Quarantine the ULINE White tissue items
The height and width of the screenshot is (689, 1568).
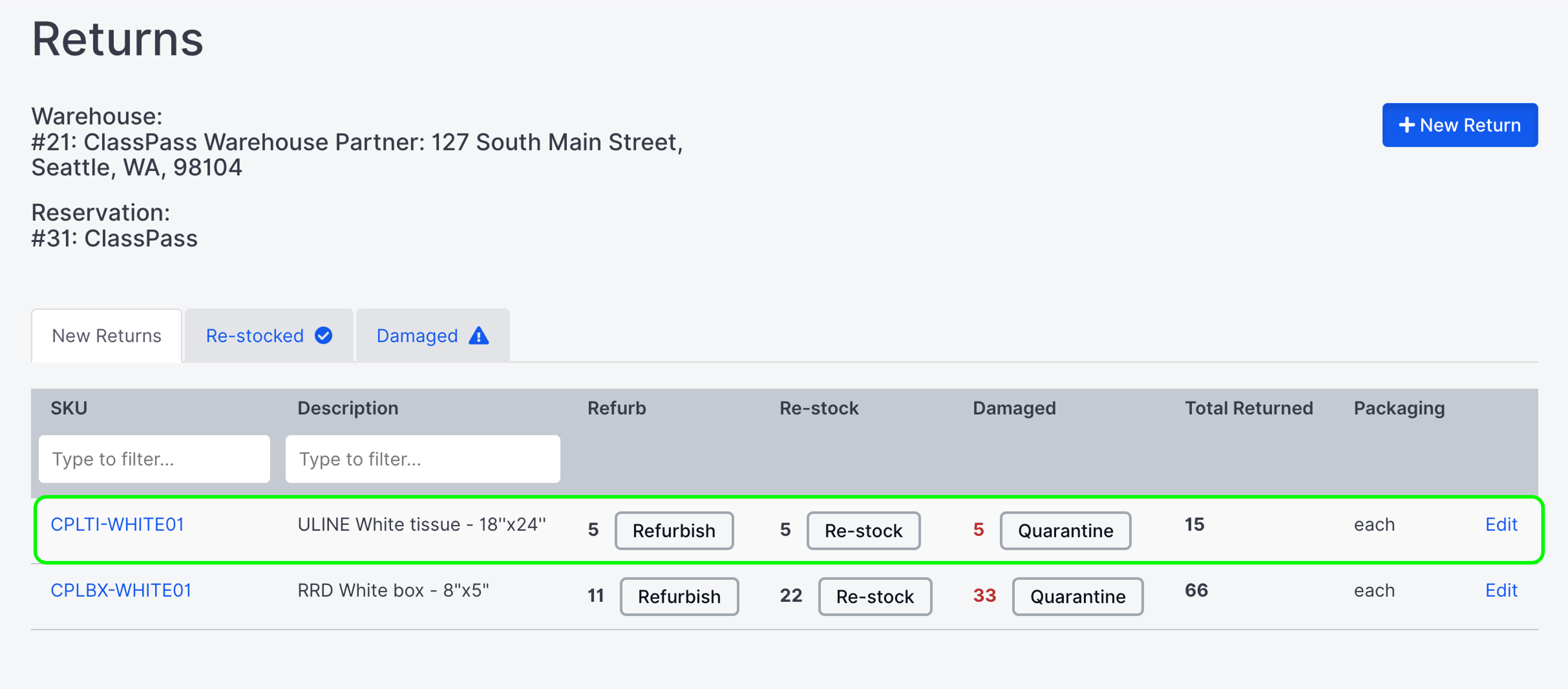1065,531
